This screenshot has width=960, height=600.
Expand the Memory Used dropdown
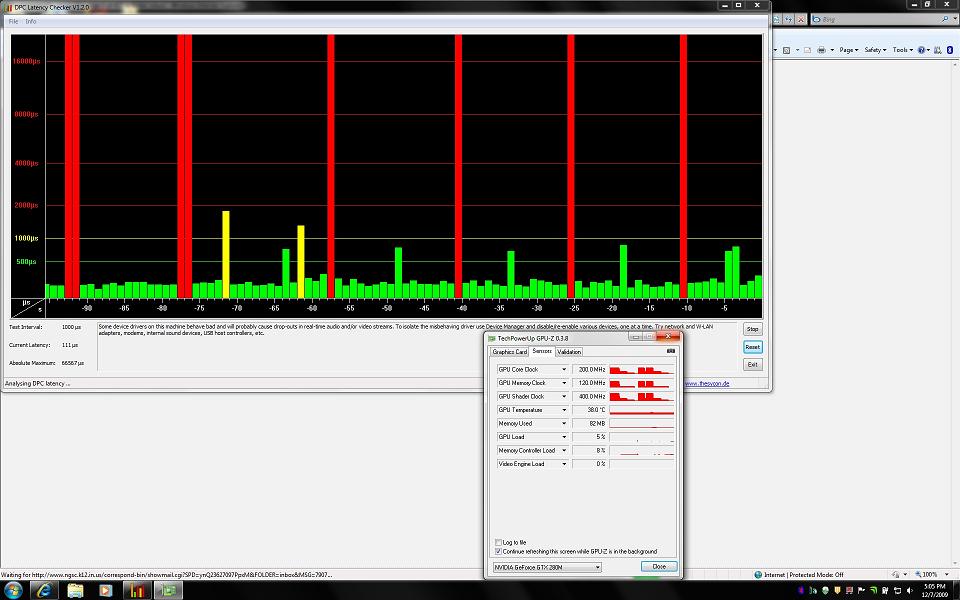tap(564, 423)
